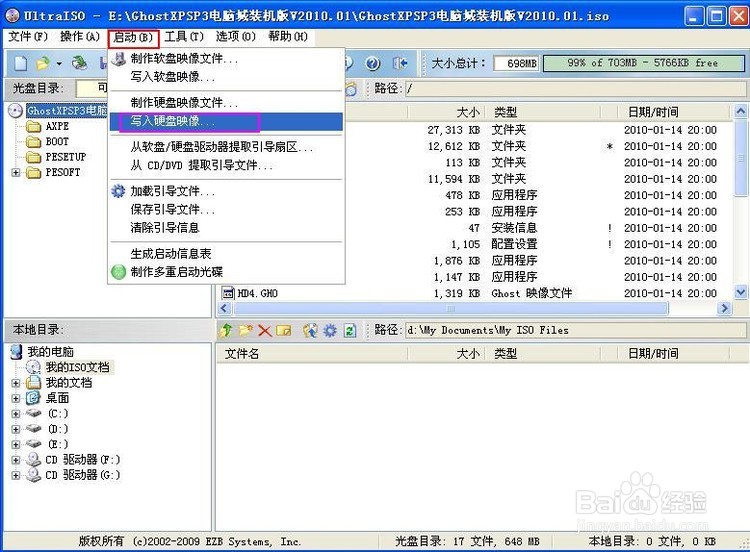Select 写入硬盘映像 menu entry
The height and width of the screenshot is (552, 750).
226,121
